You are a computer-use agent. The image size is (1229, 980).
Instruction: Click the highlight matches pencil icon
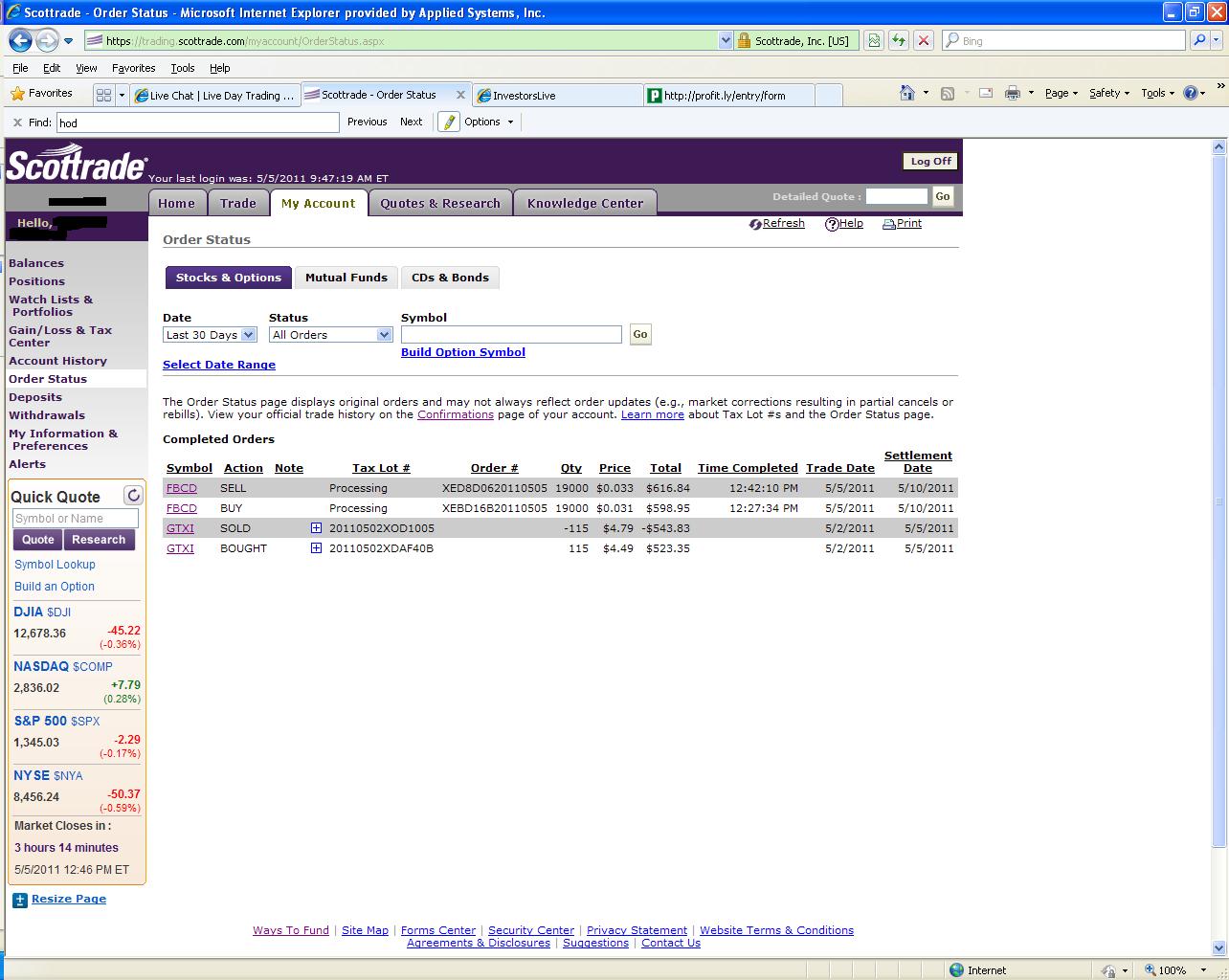pos(448,122)
